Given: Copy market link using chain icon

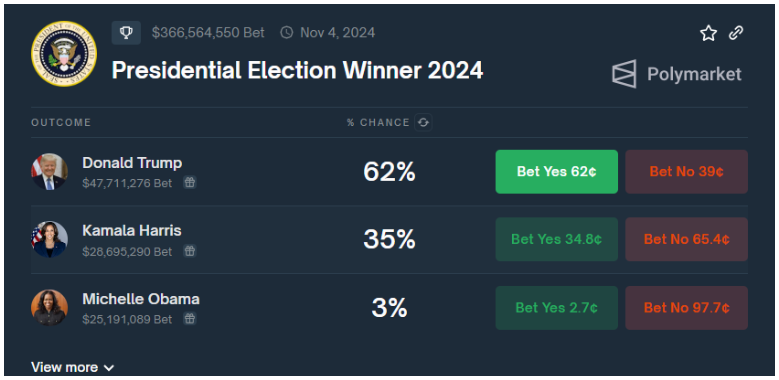Looking at the screenshot, I should [x=736, y=33].
